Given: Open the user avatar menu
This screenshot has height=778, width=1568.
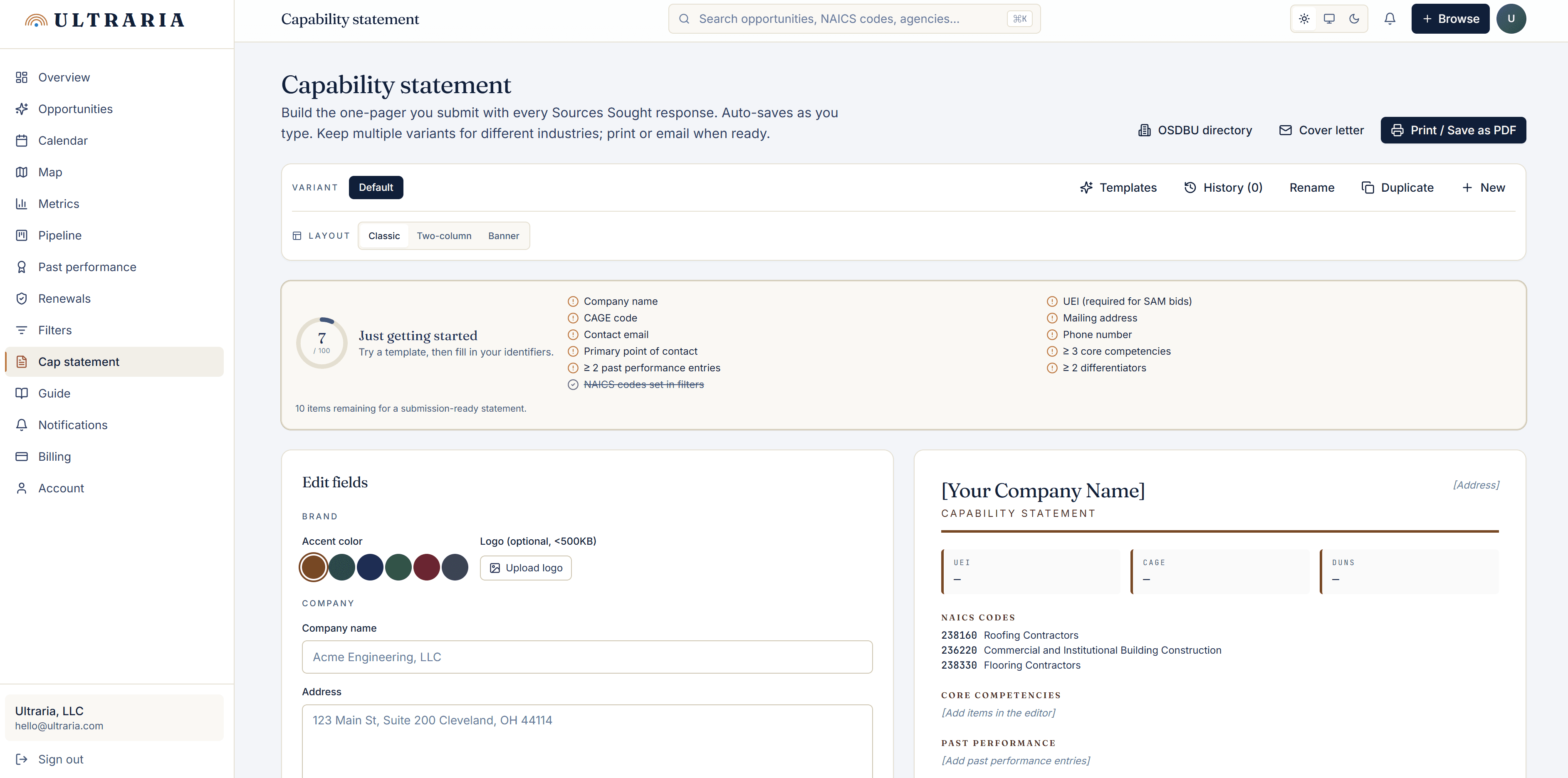Looking at the screenshot, I should tap(1511, 19).
